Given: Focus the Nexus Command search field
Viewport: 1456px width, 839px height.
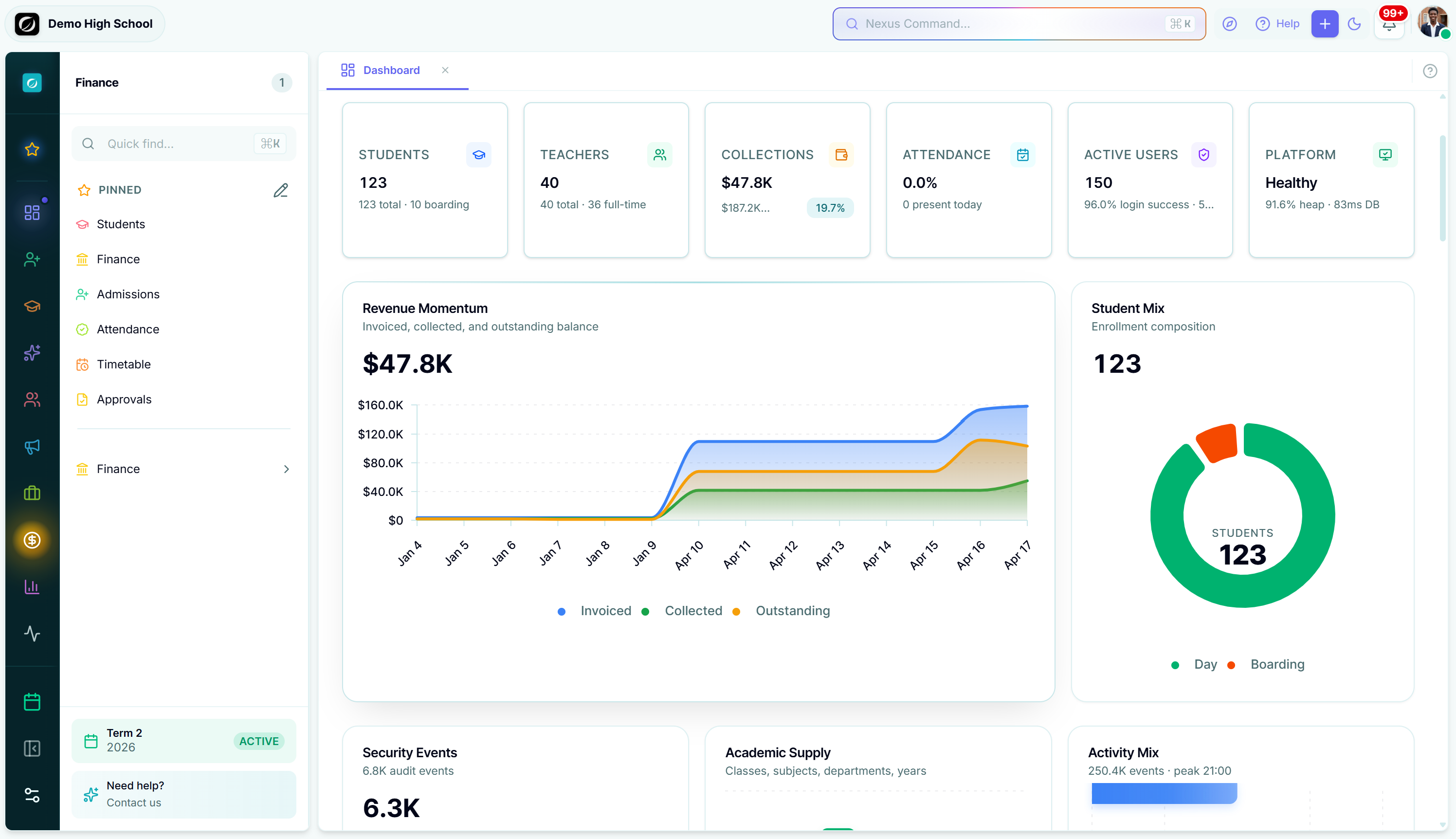Looking at the screenshot, I should click(x=1019, y=24).
